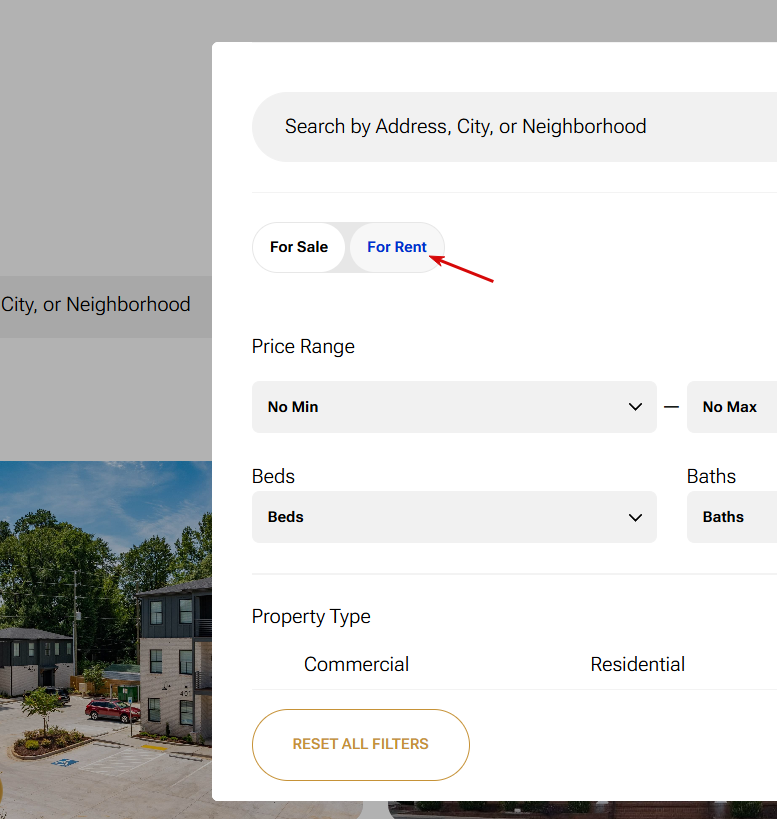
Task: Choose the Commercial property type
Action: coord(356,664)
